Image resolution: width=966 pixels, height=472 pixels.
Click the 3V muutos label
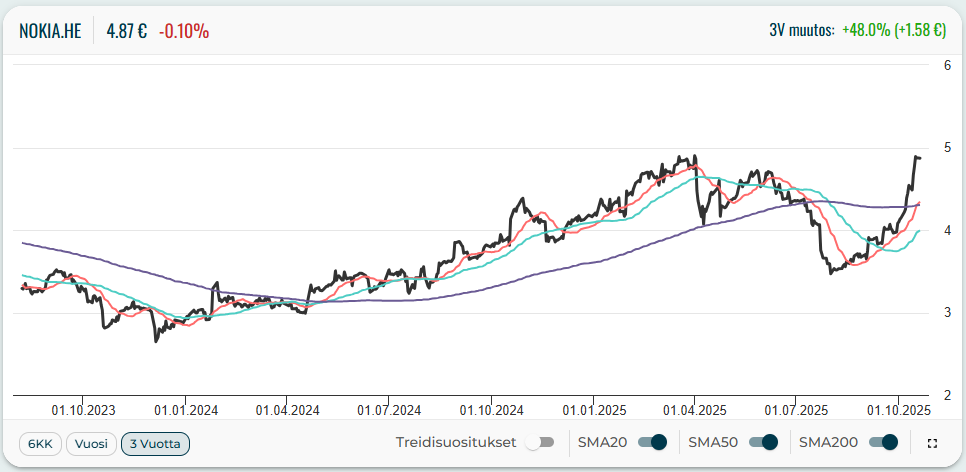click(x=801, y=30)
